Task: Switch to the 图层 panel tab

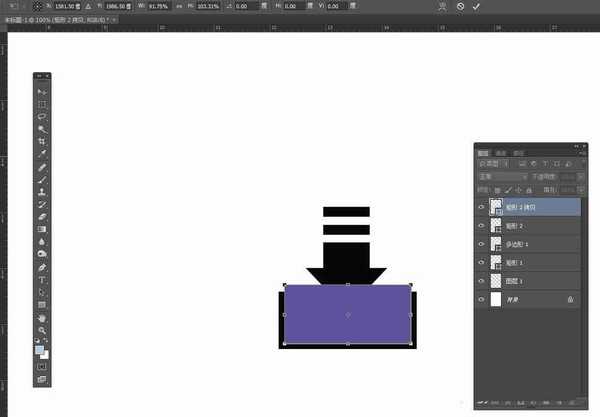Action: (x=482, y=152)
